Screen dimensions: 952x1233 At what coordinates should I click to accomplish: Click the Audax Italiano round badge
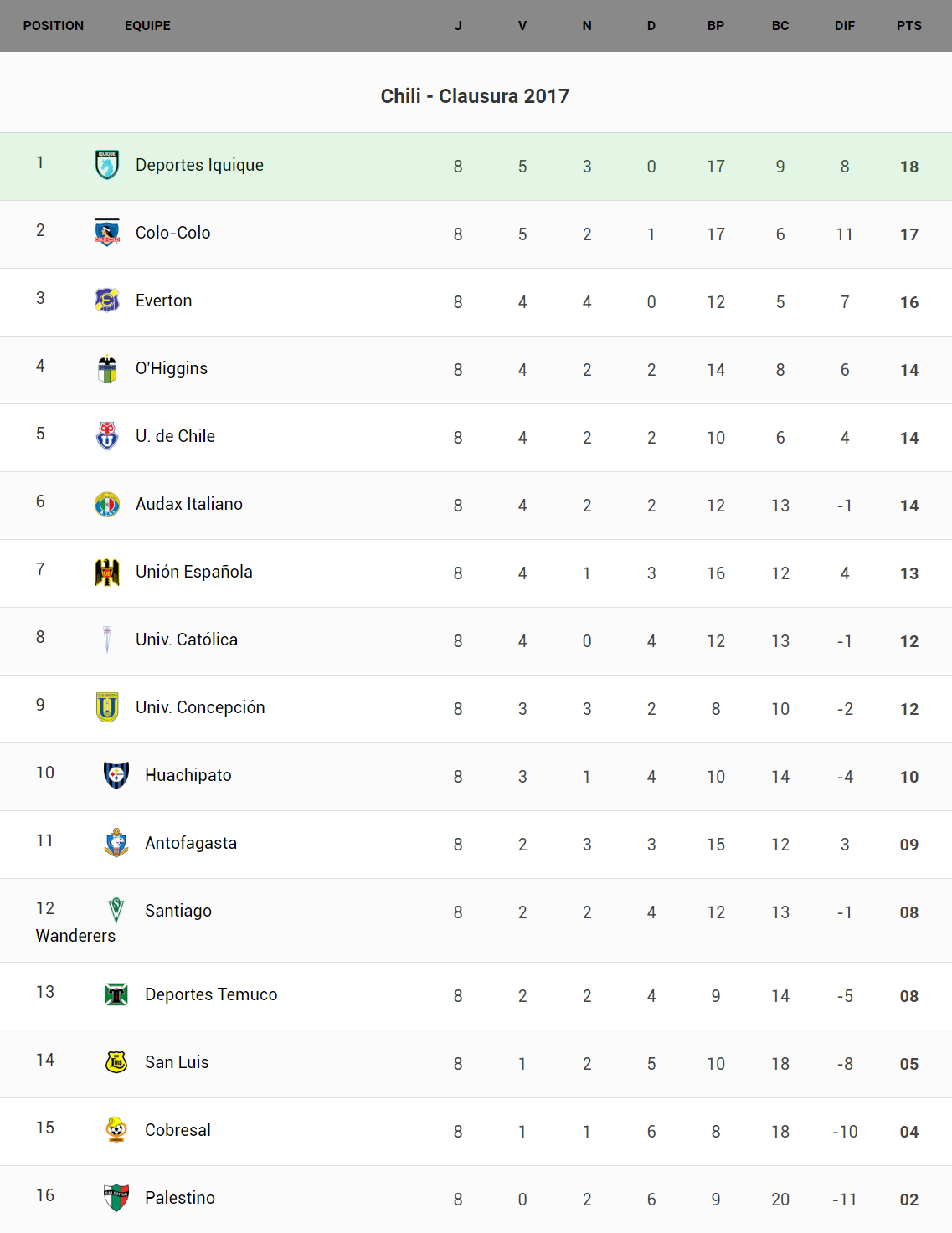pyautogui.click(x=107, y=504)
